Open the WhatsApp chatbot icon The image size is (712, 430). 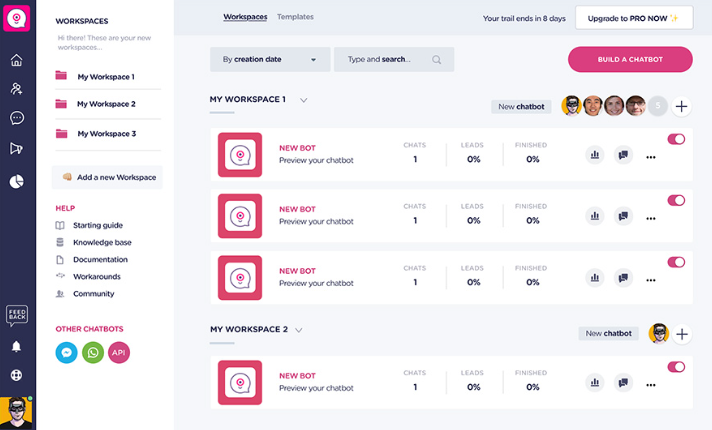click(x=93, y=352)
